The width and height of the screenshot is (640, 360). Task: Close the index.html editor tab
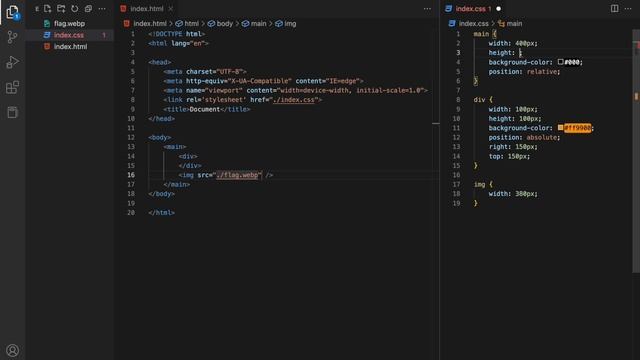pyautogui.click(x=171, y=9)
